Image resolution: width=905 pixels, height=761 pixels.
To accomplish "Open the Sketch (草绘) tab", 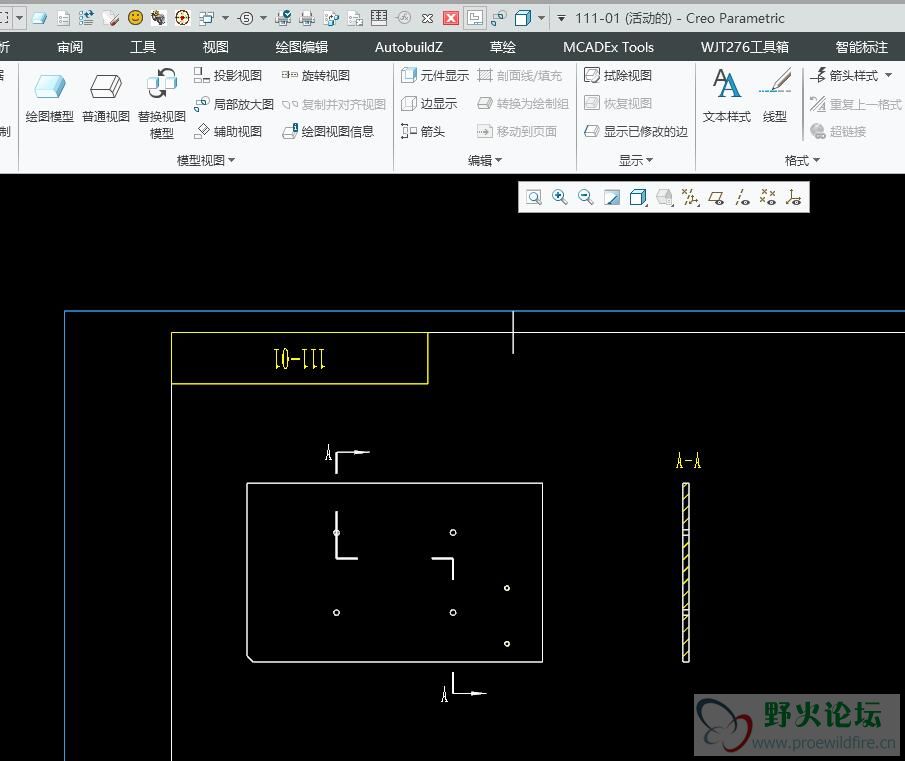I will [x=502, y=47].
